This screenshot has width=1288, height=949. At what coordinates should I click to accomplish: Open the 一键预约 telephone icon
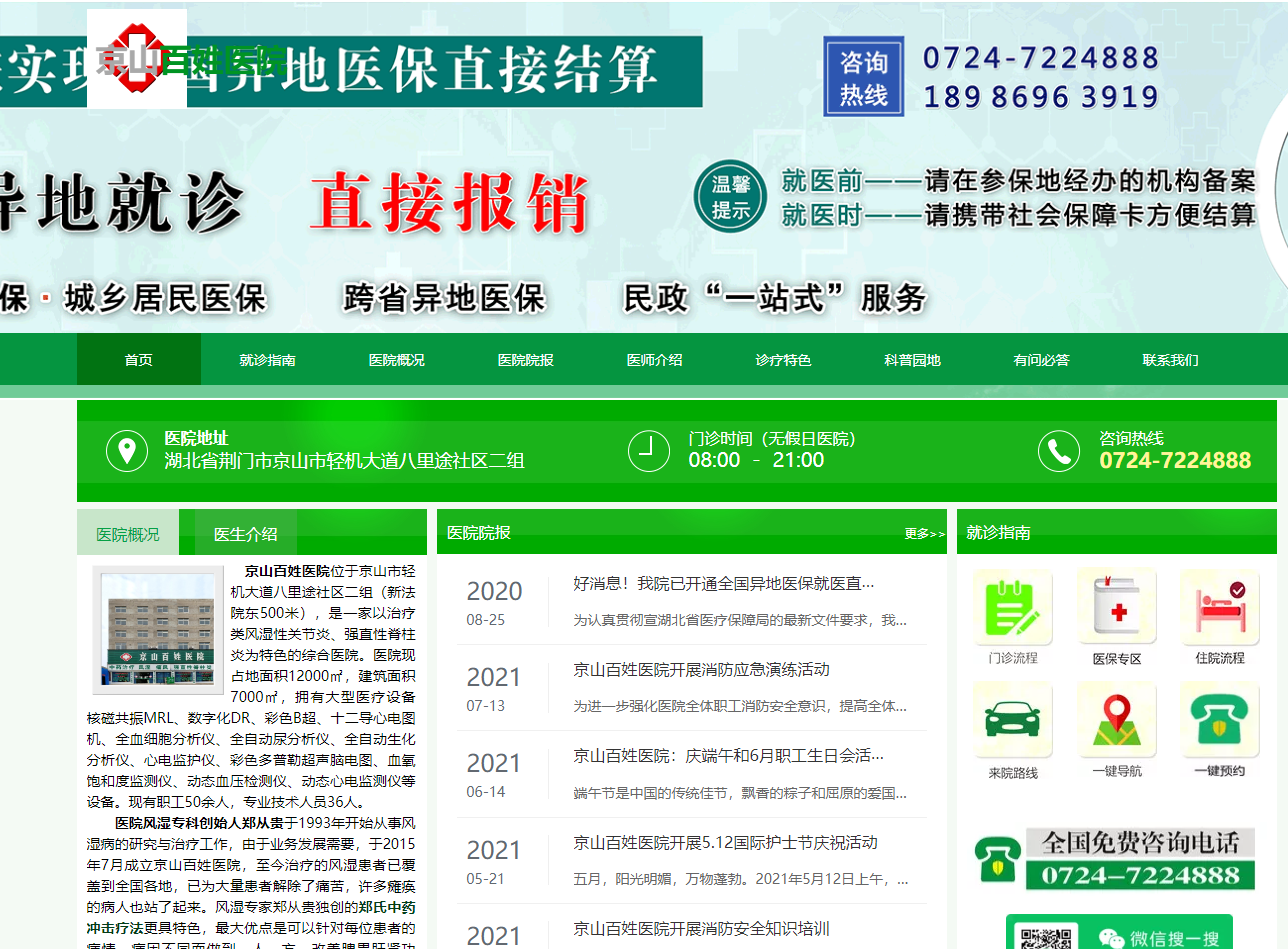point(1220,721)
